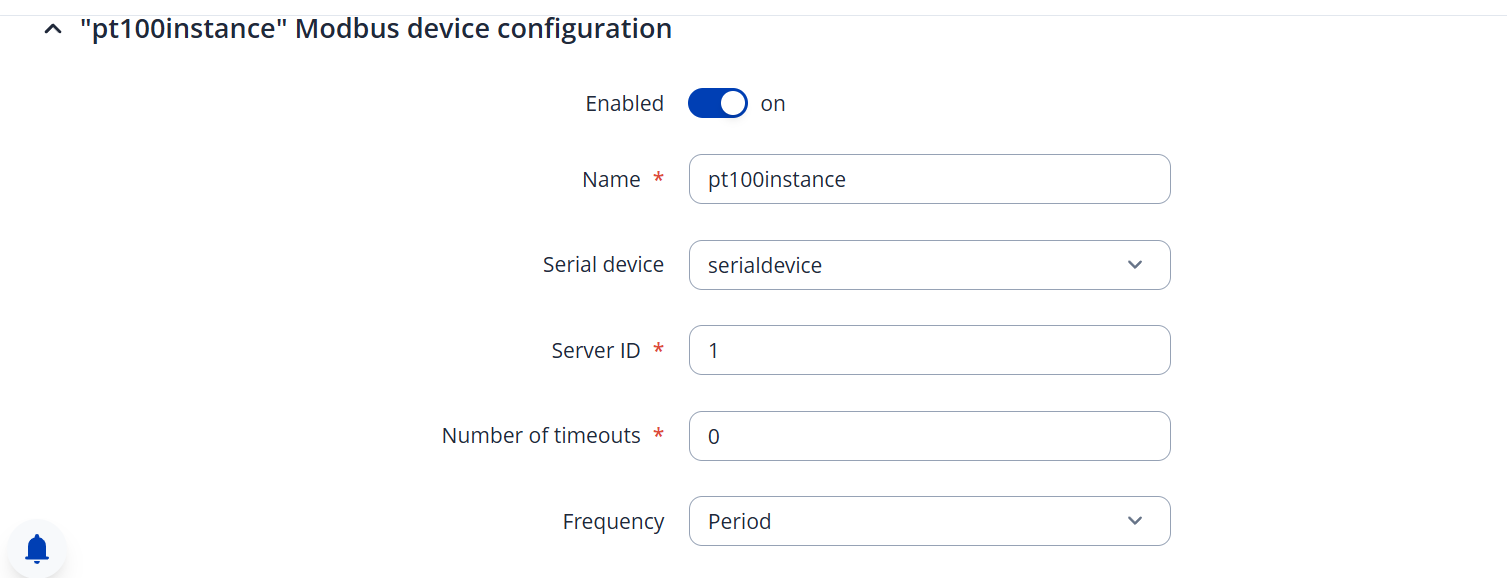Screen dimensions: 1507x578
Task: Focus the Name input field
Action: [x=929, y=179]
